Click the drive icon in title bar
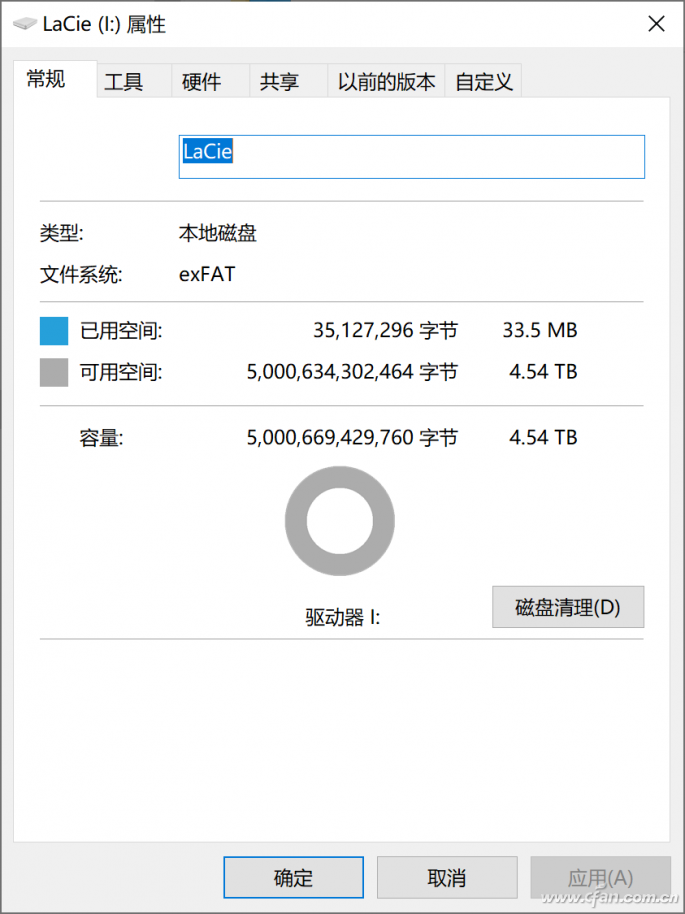Image resolution: width=685 pixels, height=914 pixels. click(x=25, y=24)
